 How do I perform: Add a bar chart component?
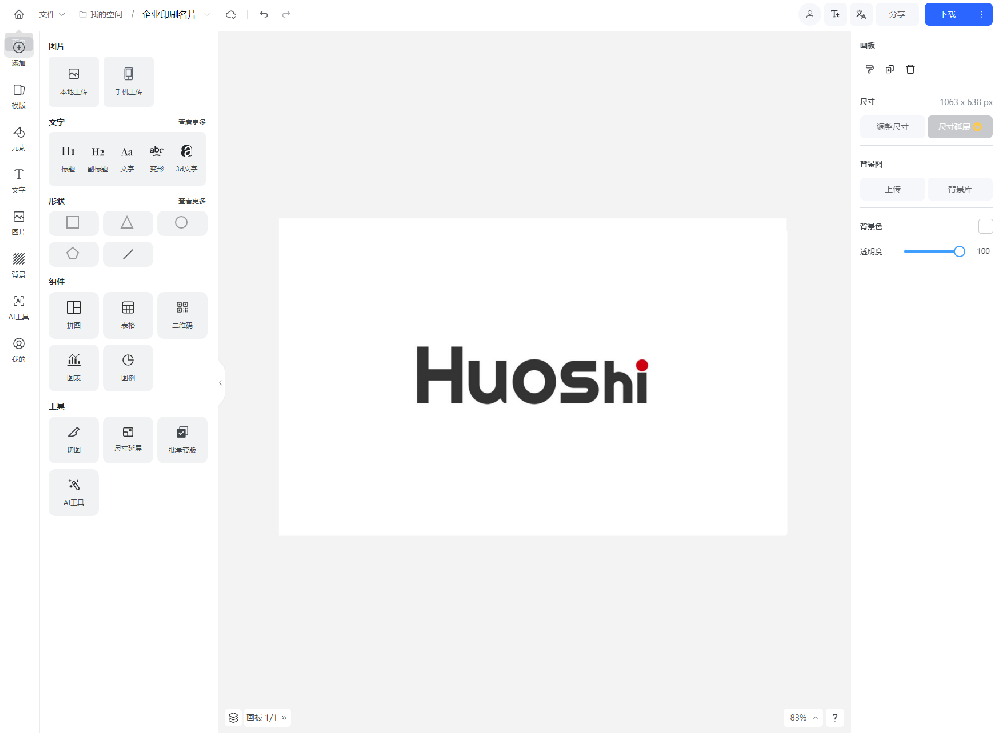tap(74, 367)
